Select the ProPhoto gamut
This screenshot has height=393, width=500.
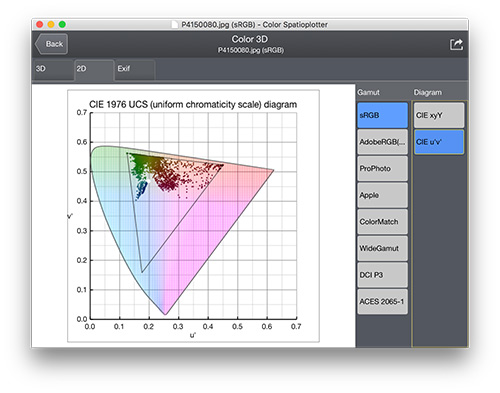pyautogui.click(x=383, y=169)
